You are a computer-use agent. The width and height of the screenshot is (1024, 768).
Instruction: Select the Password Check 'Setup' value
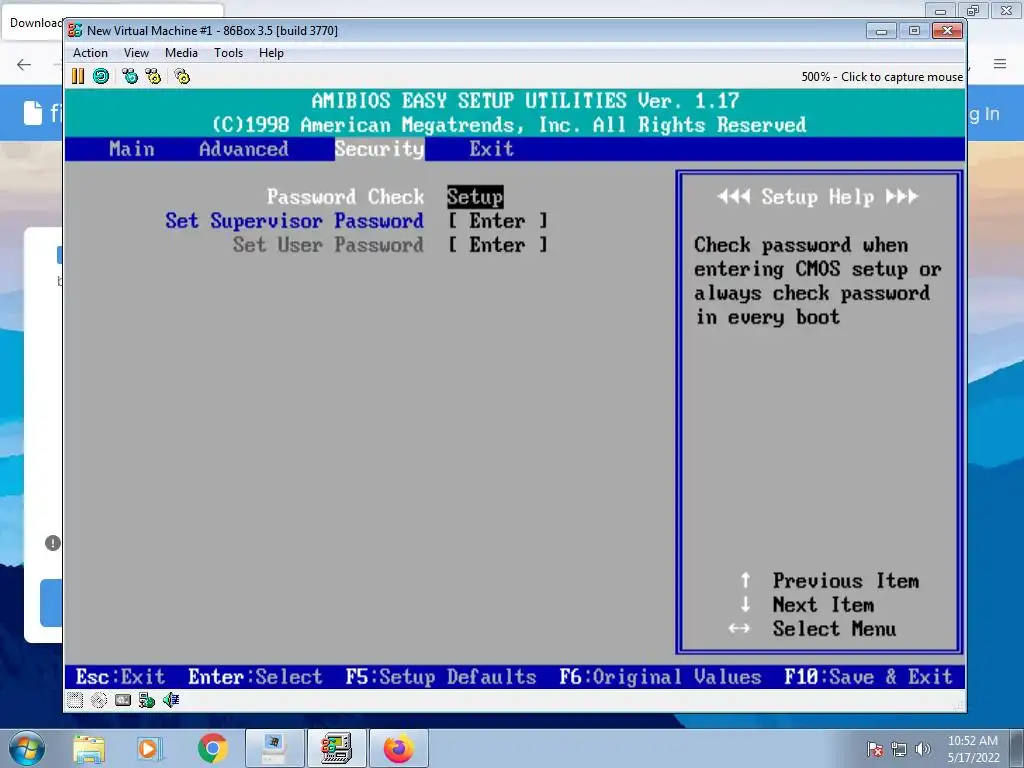tap(475, 197)
